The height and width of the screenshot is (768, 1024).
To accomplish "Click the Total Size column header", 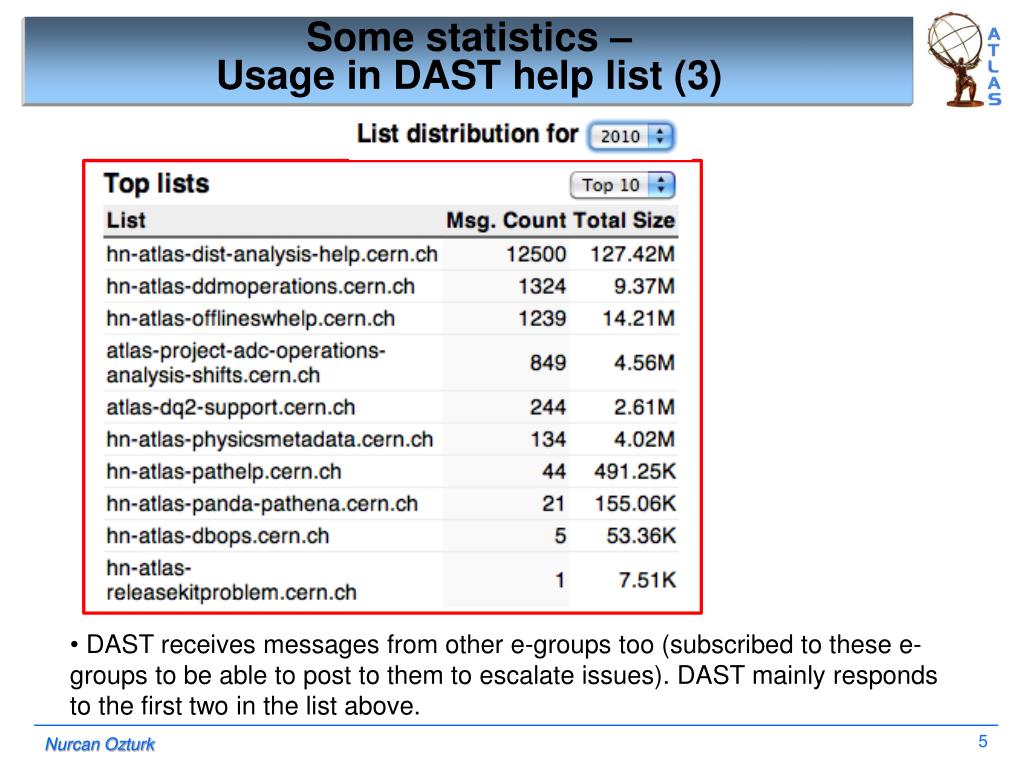I will coord(624,220).
